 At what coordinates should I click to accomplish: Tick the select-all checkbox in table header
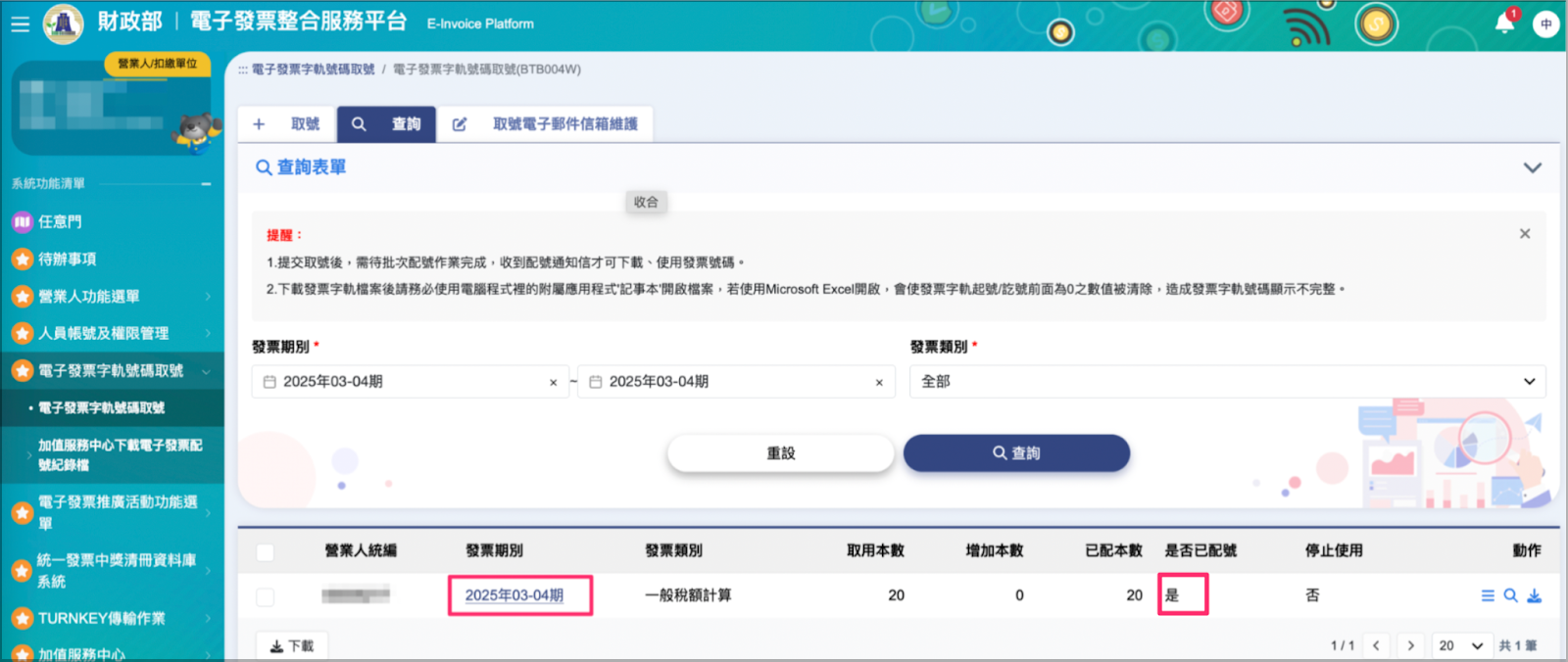pos(265,552)
